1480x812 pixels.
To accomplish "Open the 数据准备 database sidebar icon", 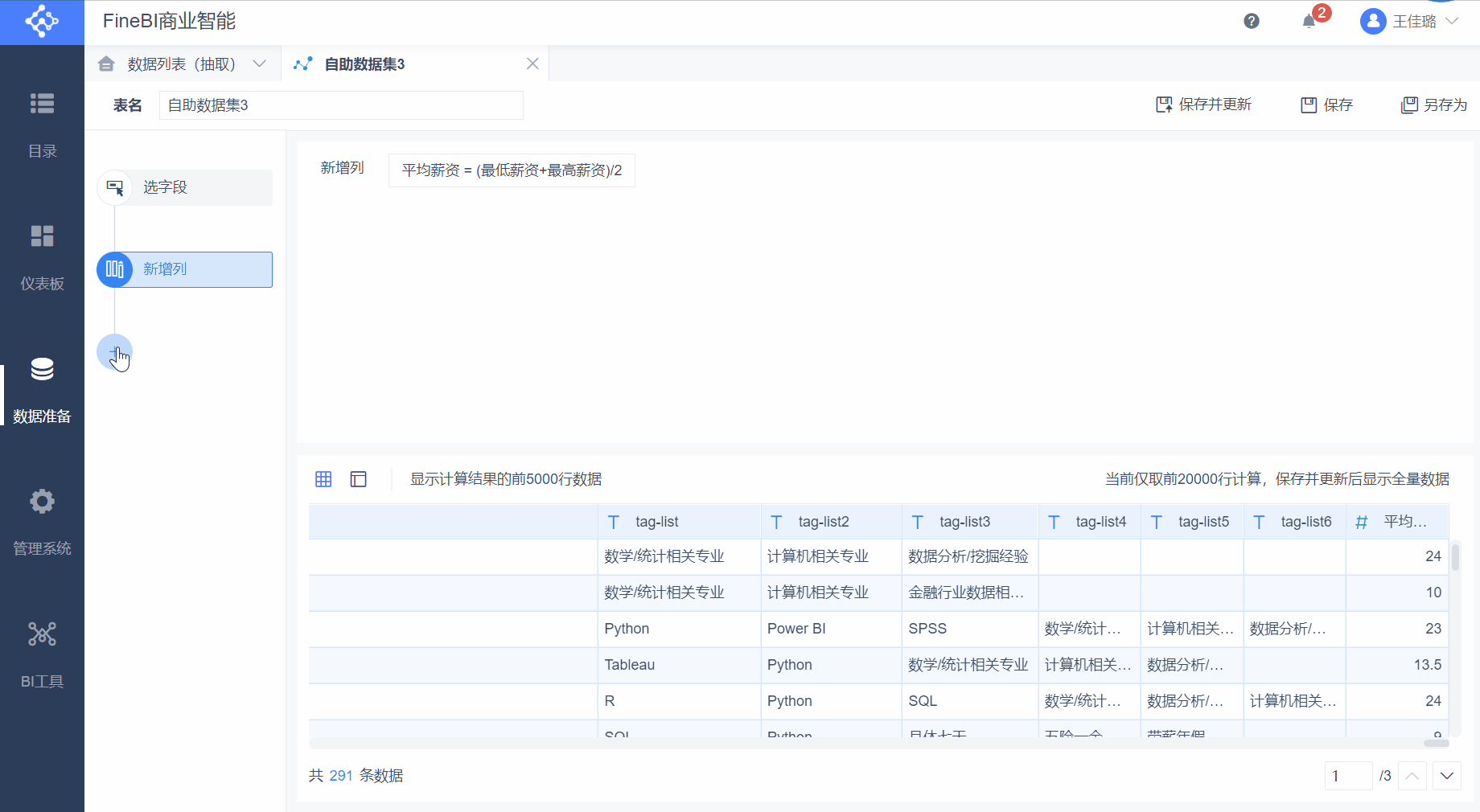I will click(42, 369).
